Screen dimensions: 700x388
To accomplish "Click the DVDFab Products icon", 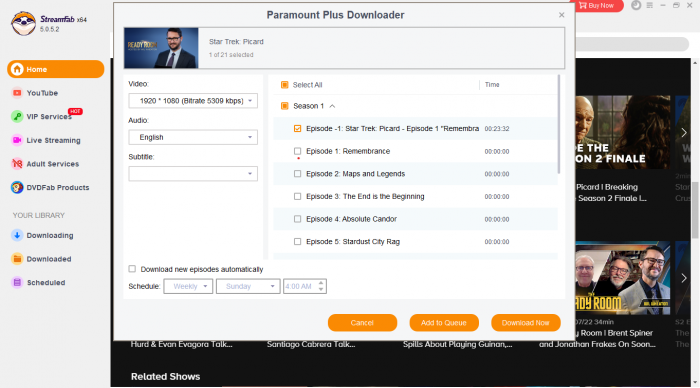I will (x=17, y=188).
